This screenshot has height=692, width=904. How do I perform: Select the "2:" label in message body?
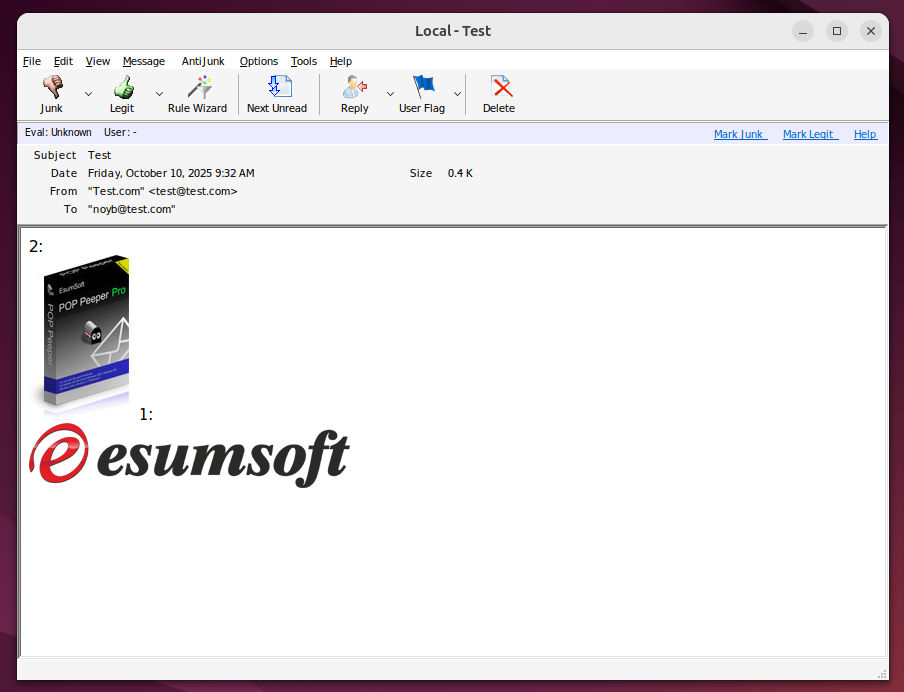click(x=36, y=247)
